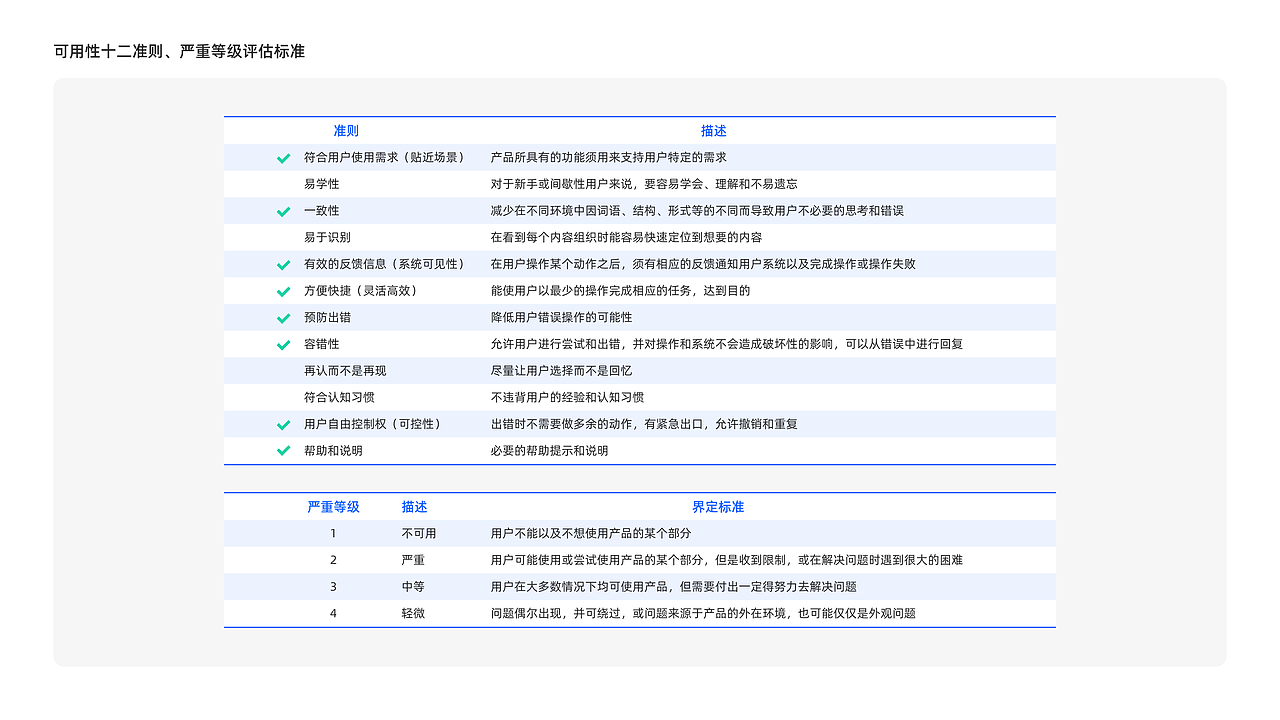Click the green checkmark beside 一致性
The height and width of the screenshot is (720, 1280).
coord(284,211)
